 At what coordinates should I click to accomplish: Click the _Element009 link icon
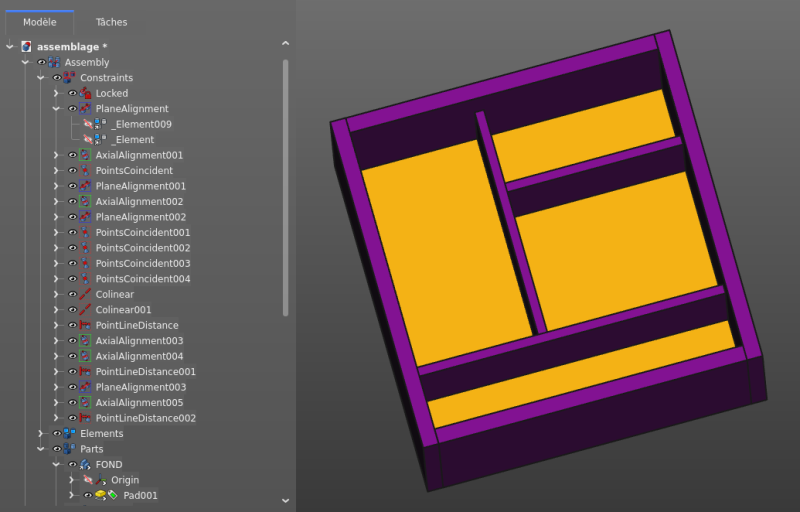click(101, 124)
